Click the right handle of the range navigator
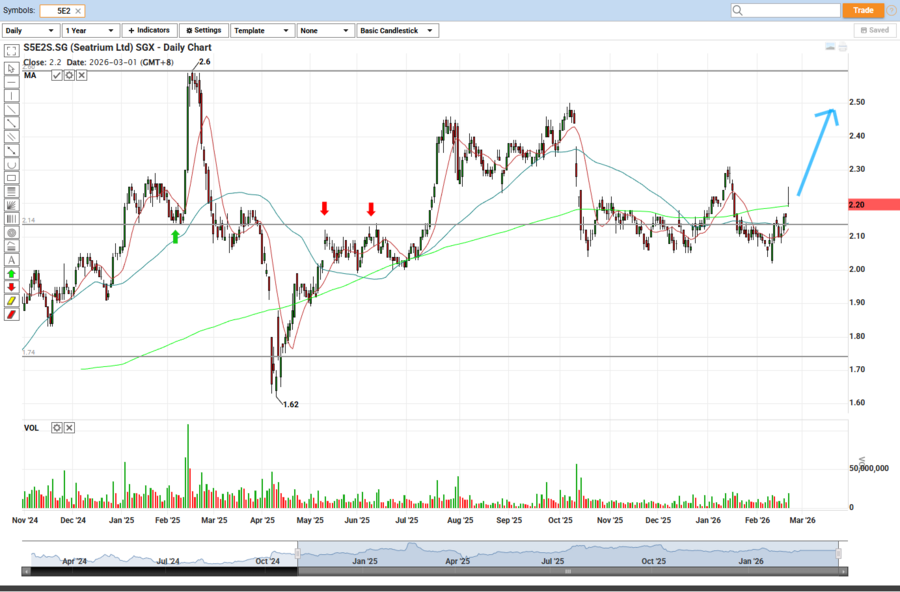Viewport: 900px width, 592px height. point(839,554)
